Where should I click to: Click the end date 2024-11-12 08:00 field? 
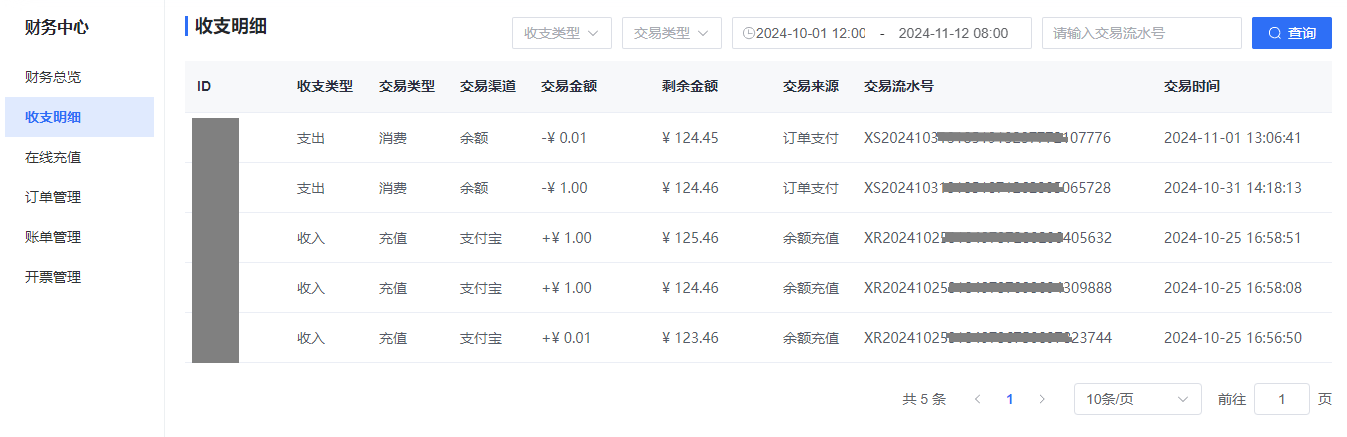(953, 33)
